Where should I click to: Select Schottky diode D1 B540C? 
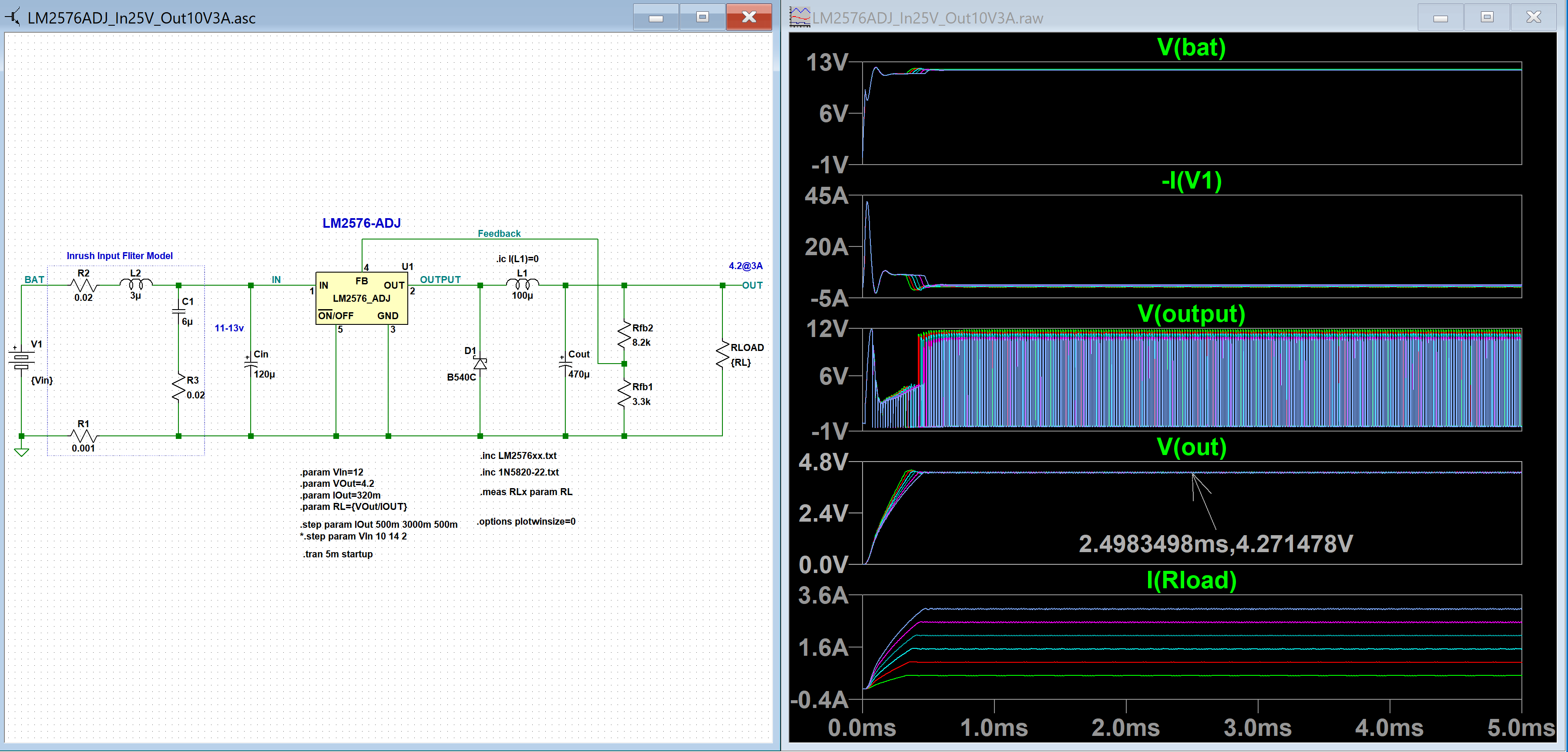tap(480, 364)
